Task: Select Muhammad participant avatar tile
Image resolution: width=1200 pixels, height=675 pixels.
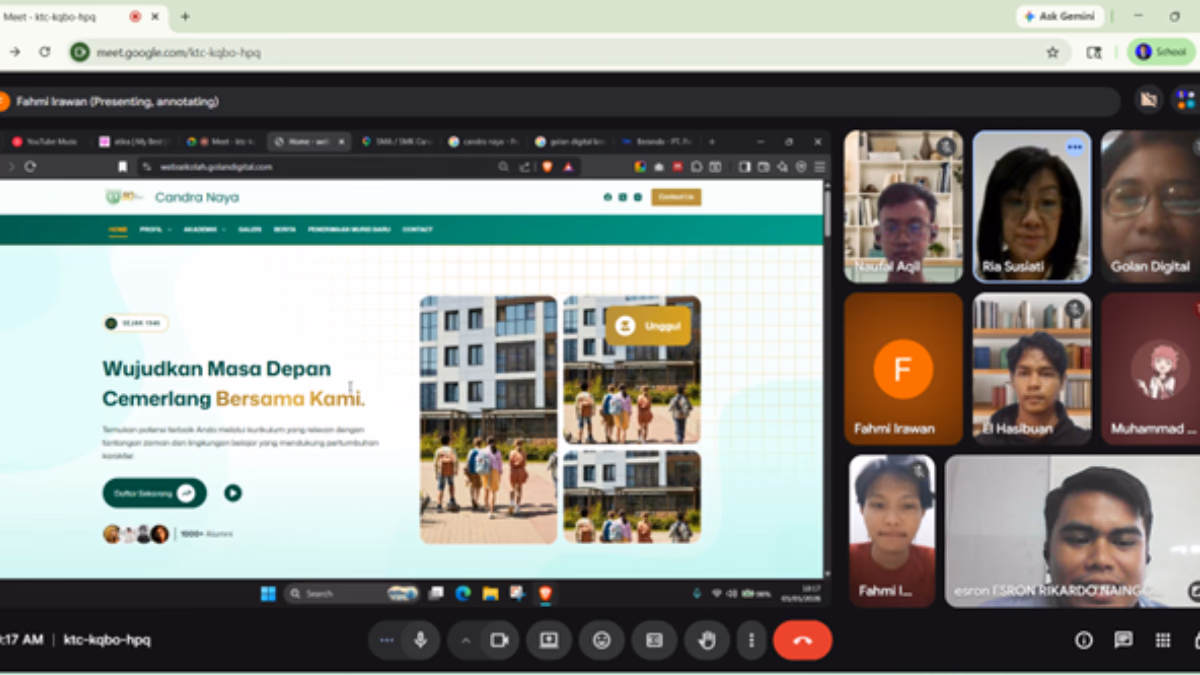Action: pos(1150,369)
